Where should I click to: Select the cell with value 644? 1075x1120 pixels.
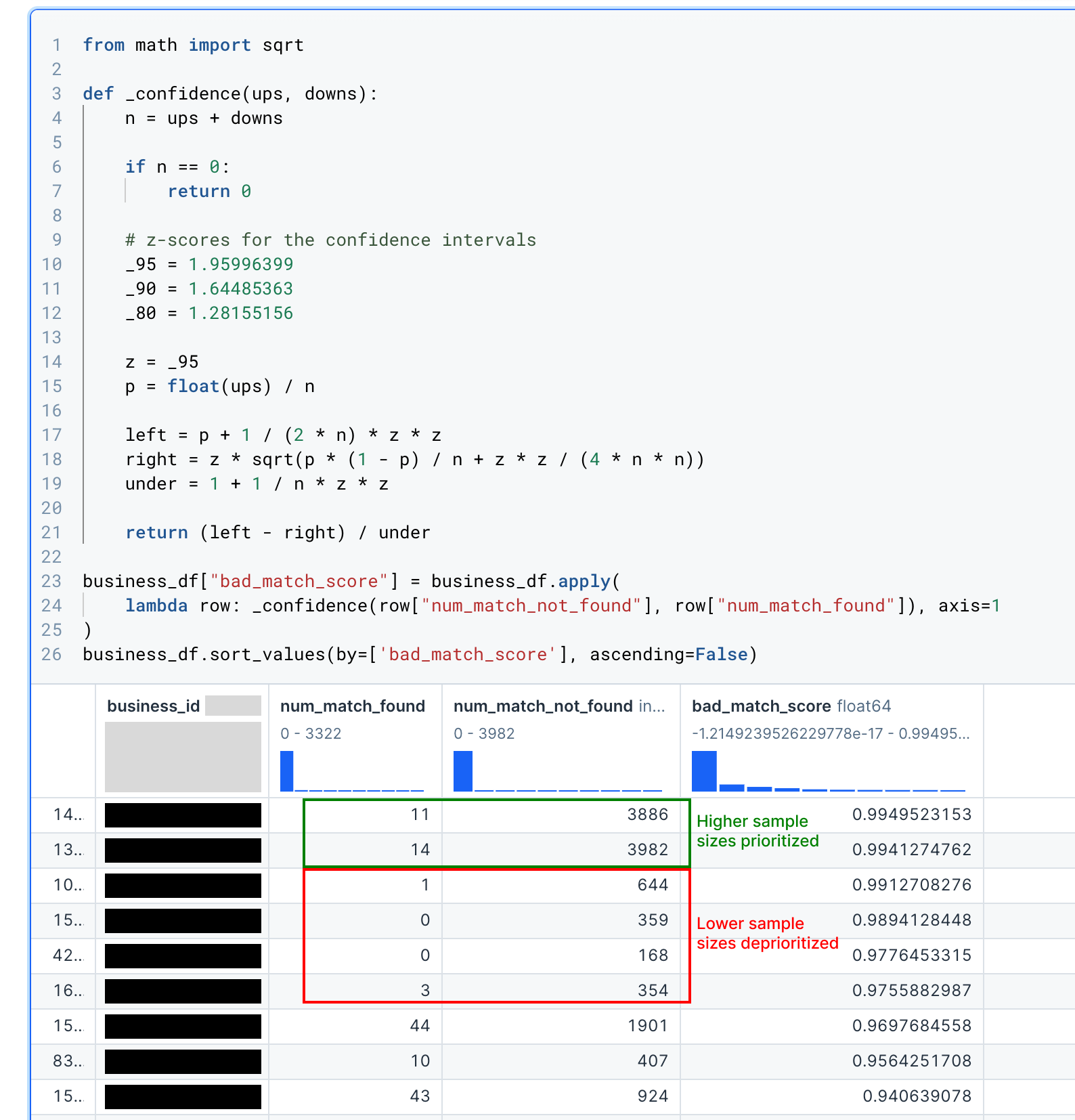click(653, 885)
